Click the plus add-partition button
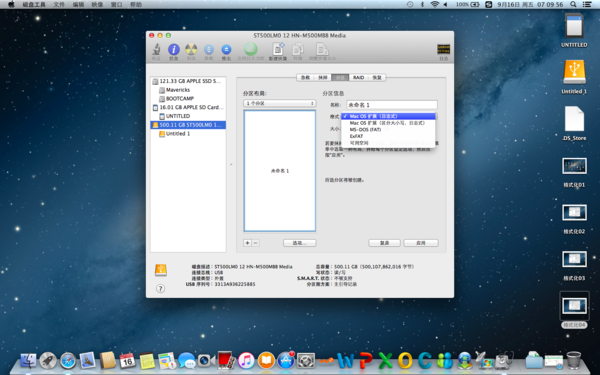The height and width of the screenshot is (375, 600). [248, 243]
